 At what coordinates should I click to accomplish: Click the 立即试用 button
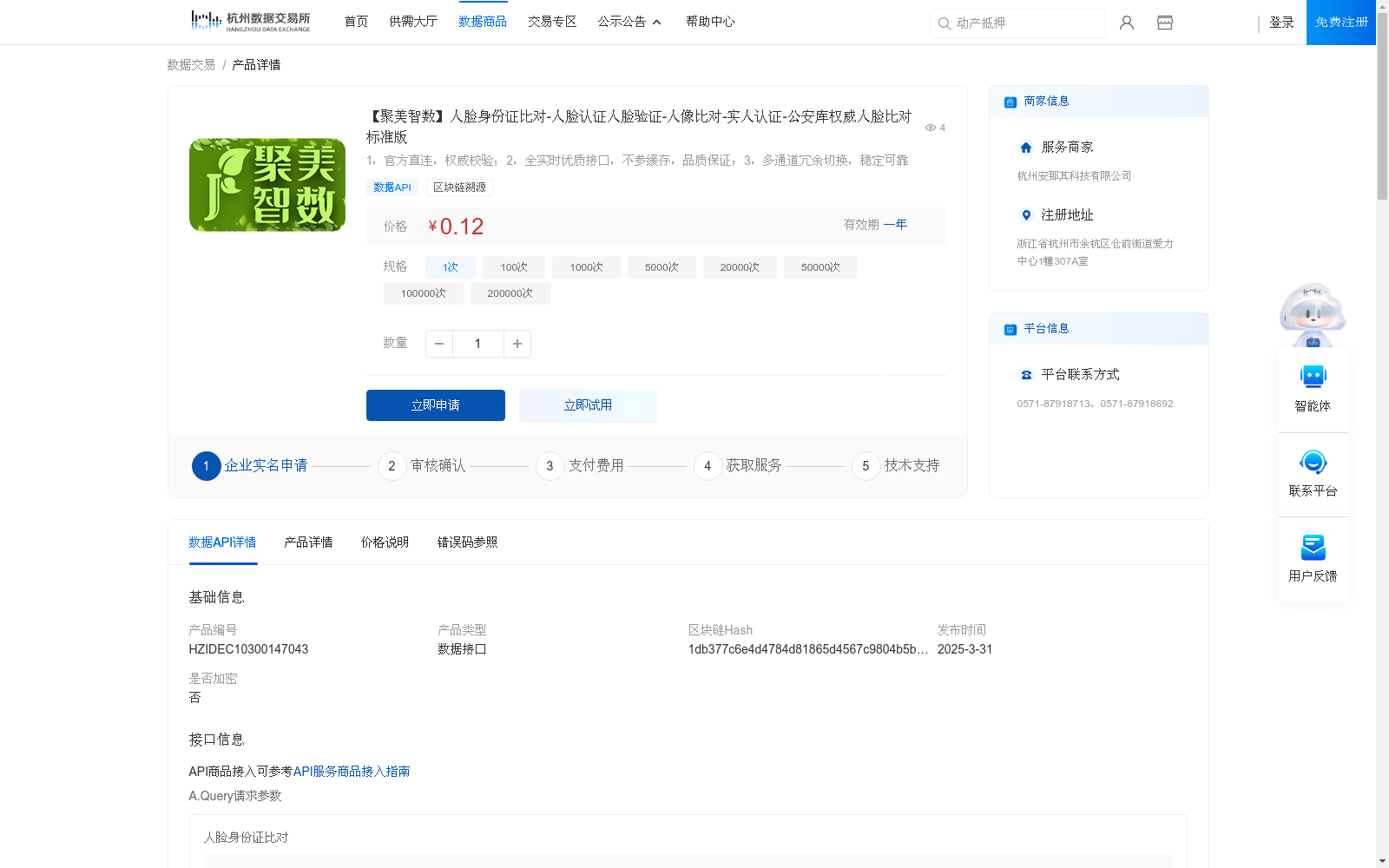(589, 405)
